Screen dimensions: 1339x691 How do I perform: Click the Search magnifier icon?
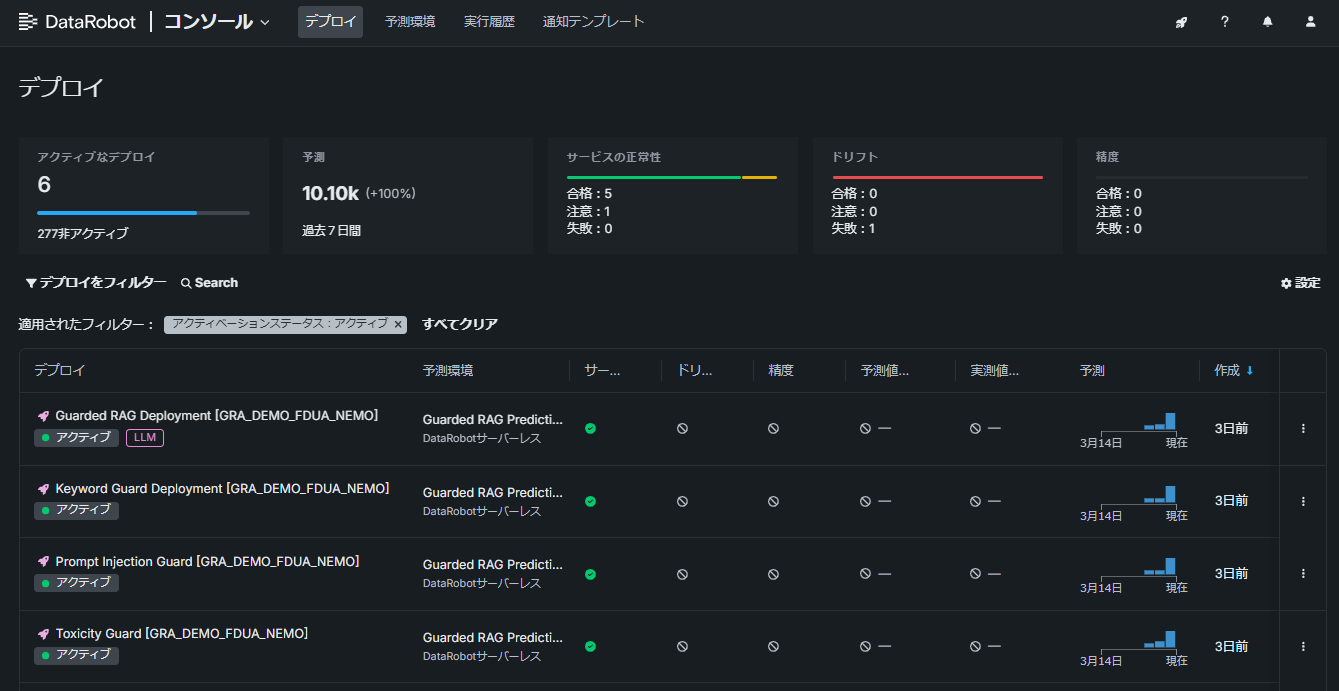point(186,283)
